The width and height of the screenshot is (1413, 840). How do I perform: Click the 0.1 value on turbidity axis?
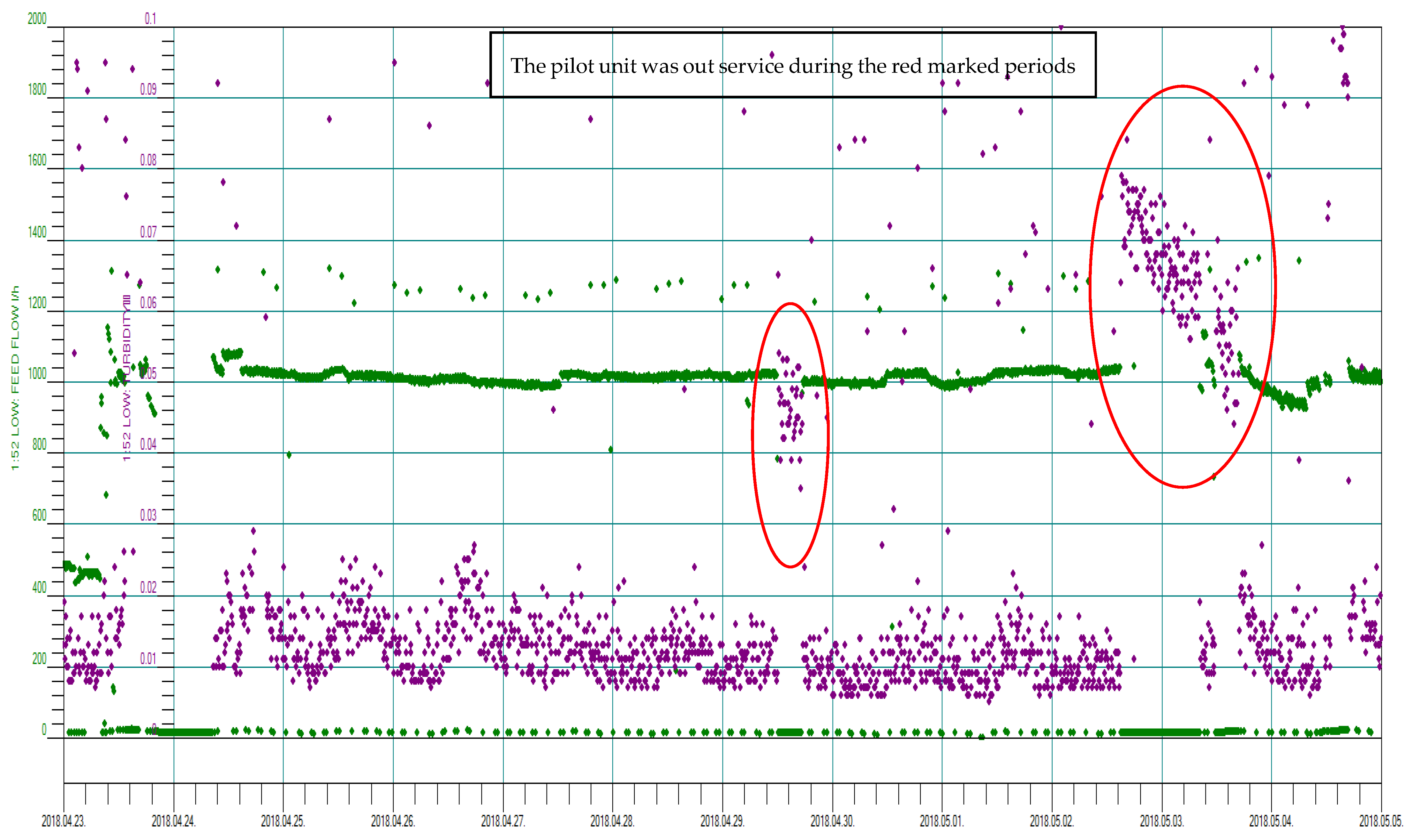(150, 19)
